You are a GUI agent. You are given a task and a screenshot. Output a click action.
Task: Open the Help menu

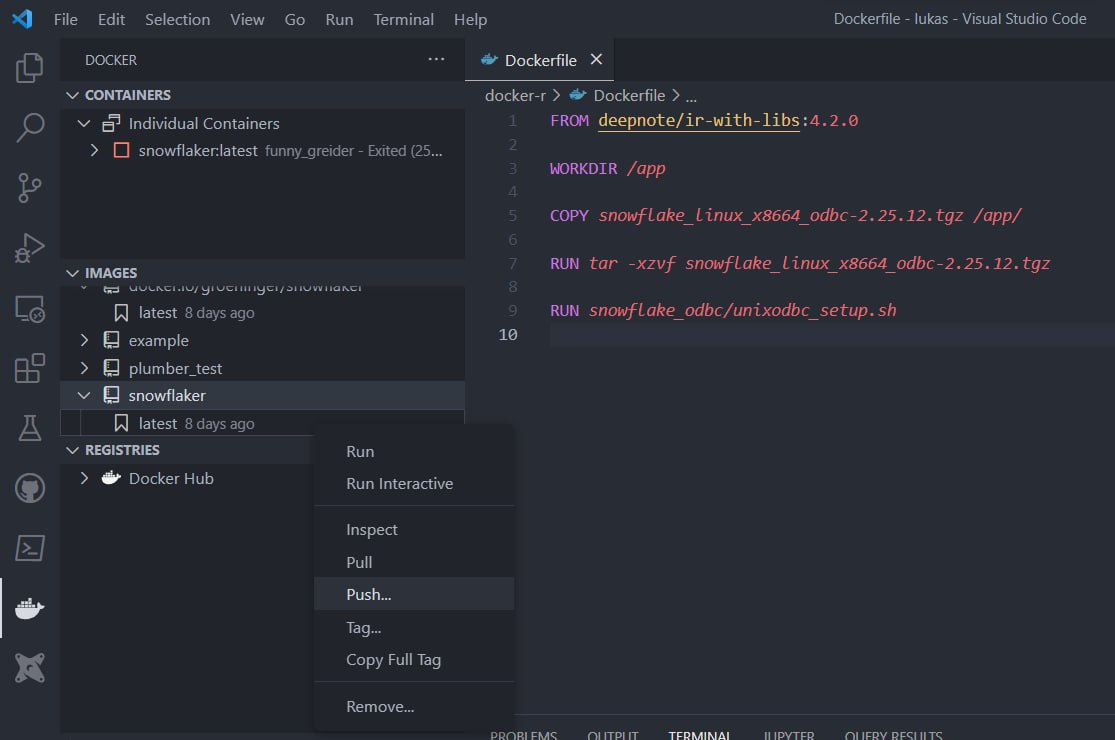tap(470, 19)
